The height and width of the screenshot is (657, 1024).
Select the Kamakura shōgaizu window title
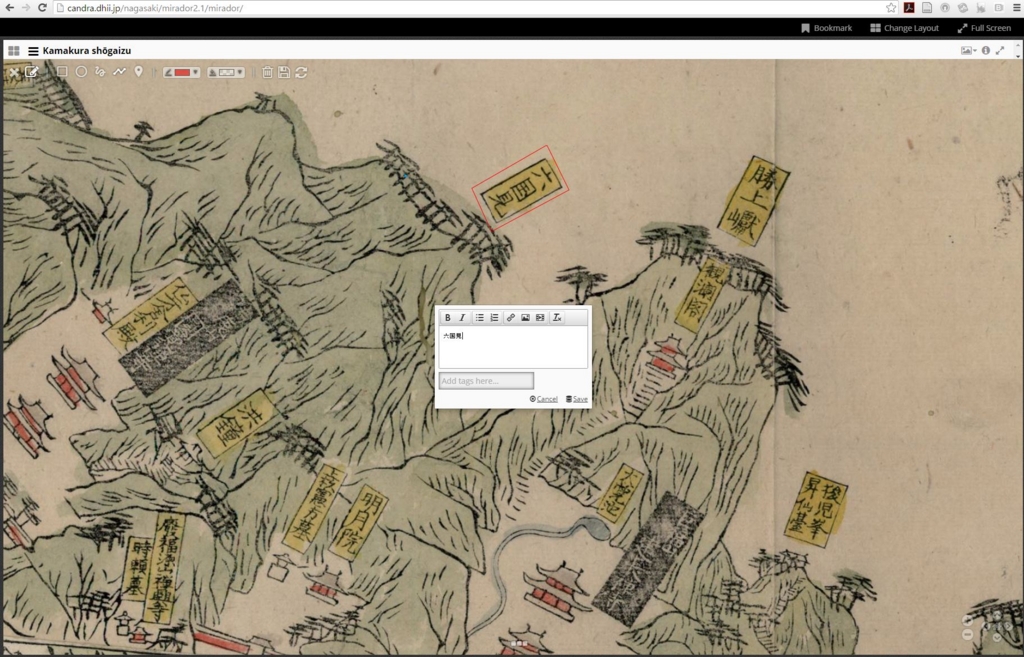(x=87, y=50)
